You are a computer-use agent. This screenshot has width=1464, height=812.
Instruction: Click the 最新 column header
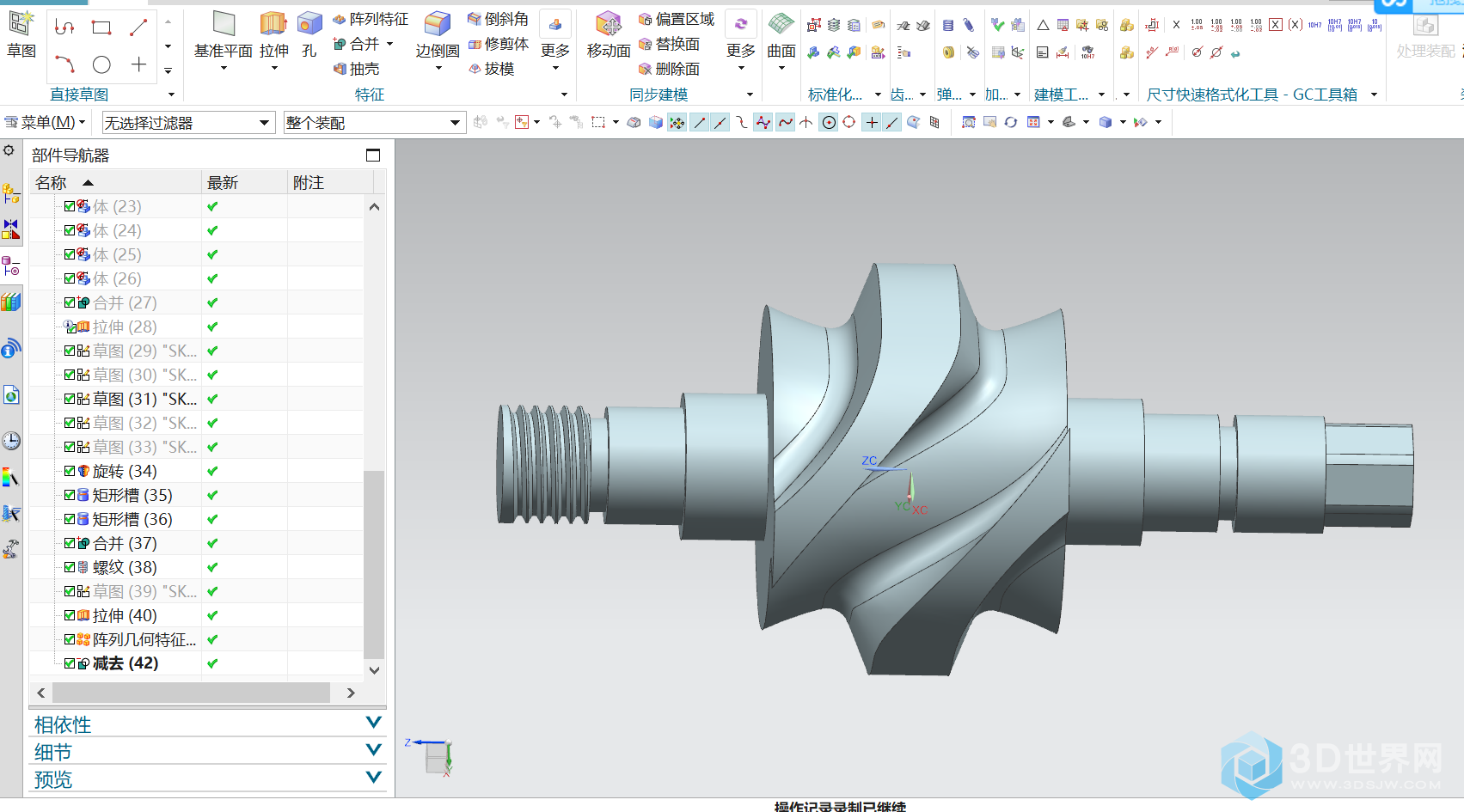[244, 182]
